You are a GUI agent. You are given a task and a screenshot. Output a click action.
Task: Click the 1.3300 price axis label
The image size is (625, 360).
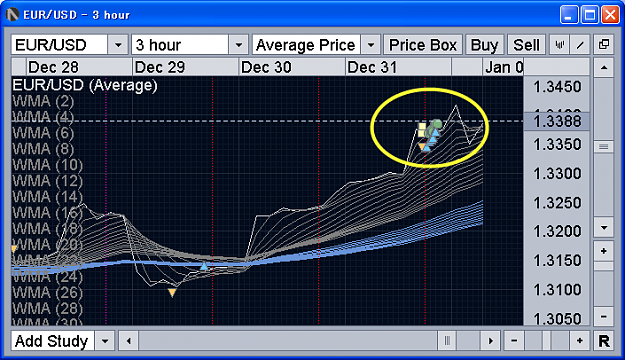557,173
